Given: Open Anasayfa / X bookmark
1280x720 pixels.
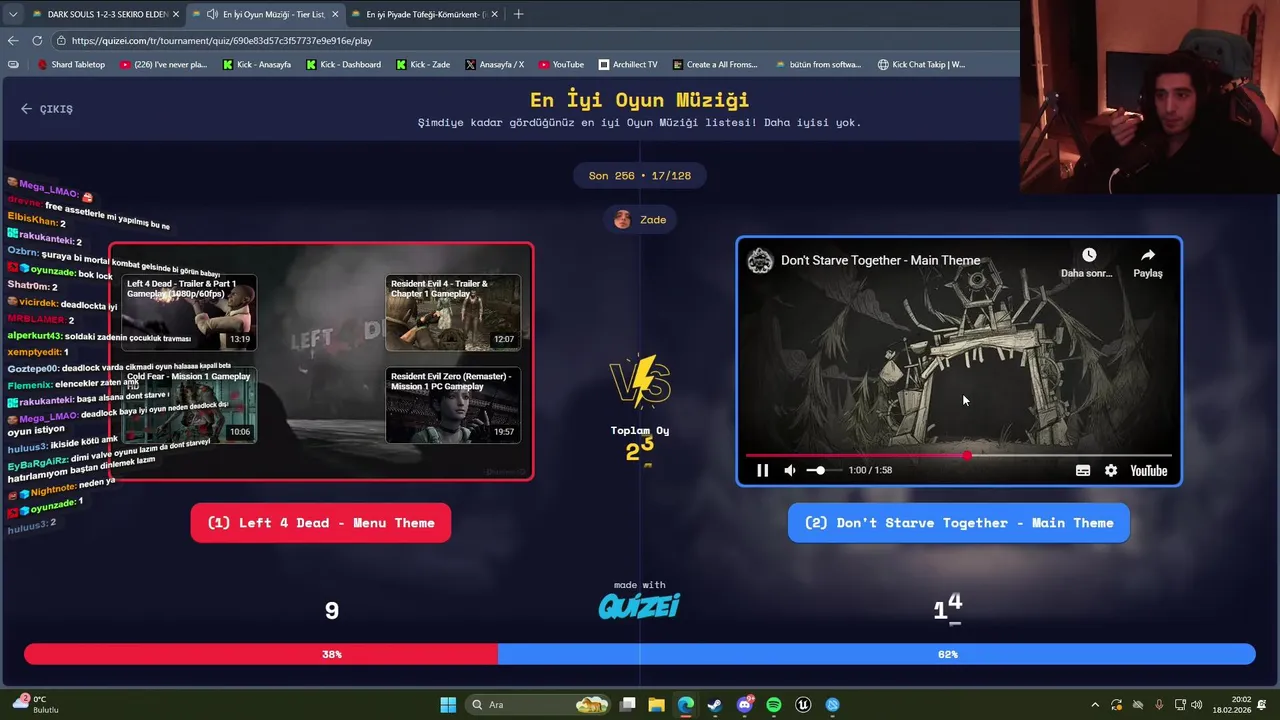Looking at the screenshot, I should coord(495,64).
